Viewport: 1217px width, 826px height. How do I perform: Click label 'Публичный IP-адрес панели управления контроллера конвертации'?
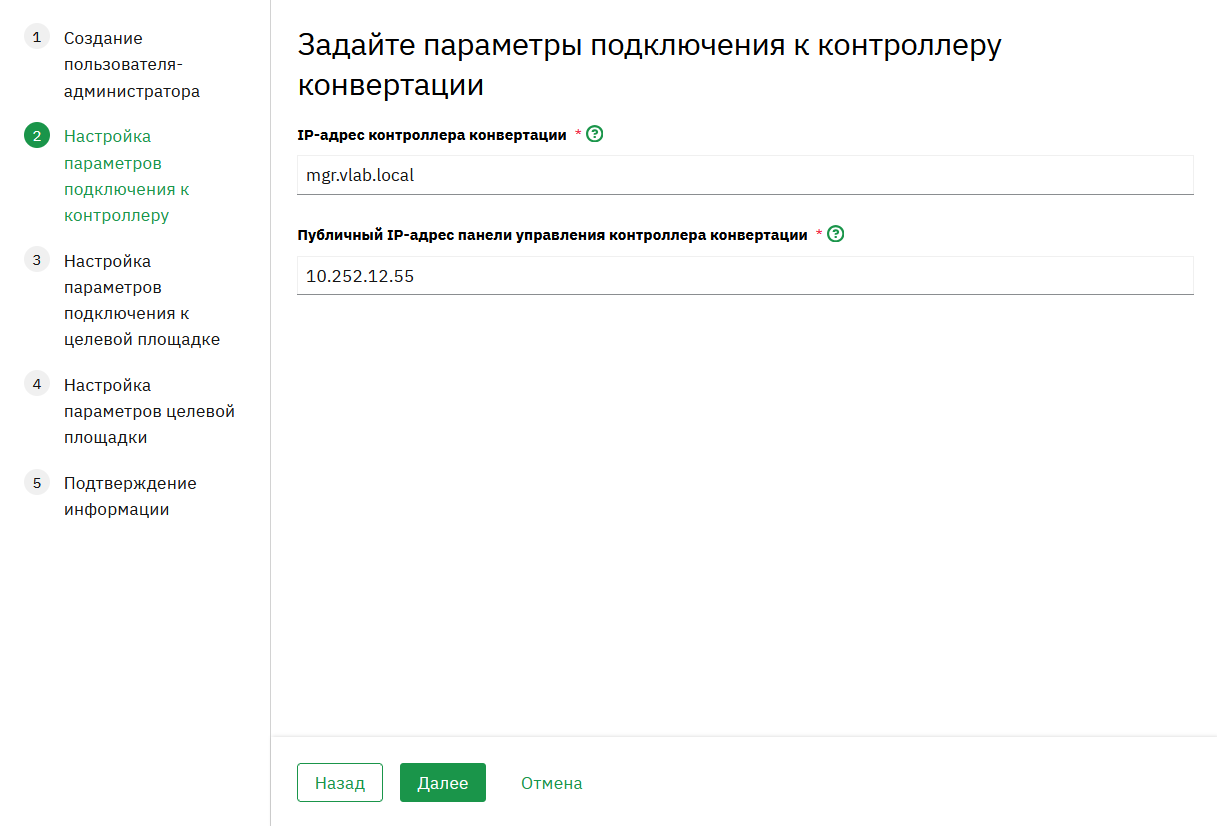click(x=552, y=235)
